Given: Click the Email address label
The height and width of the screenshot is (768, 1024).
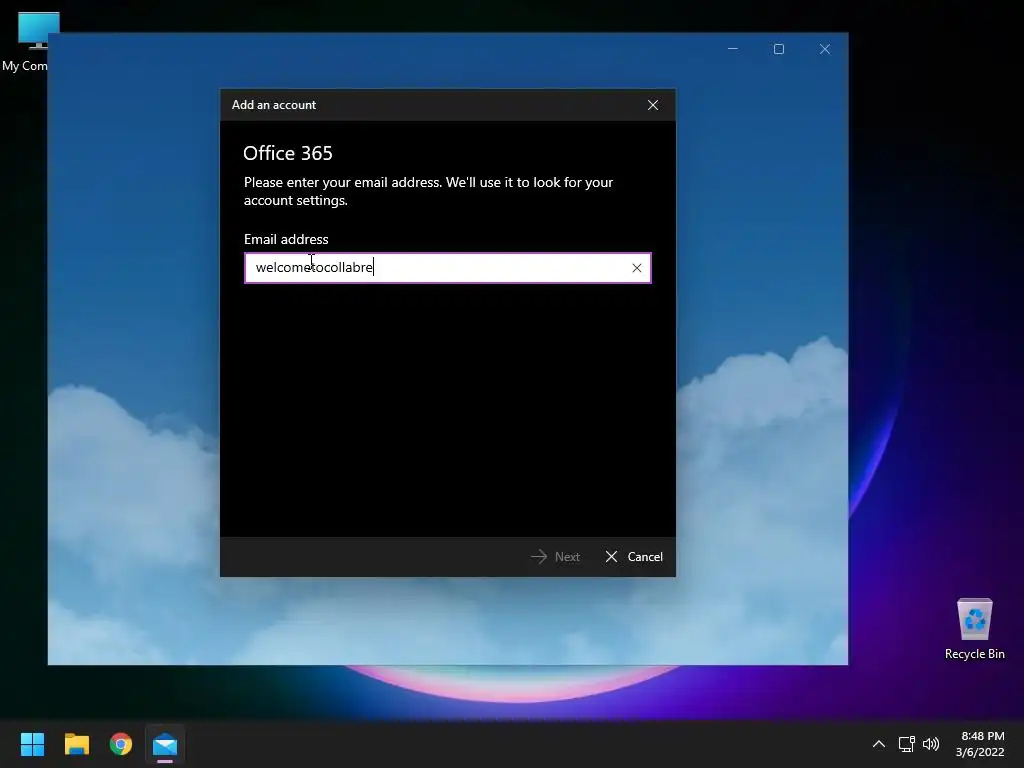Looking at the screenshot, I should (x=286, y=239).
